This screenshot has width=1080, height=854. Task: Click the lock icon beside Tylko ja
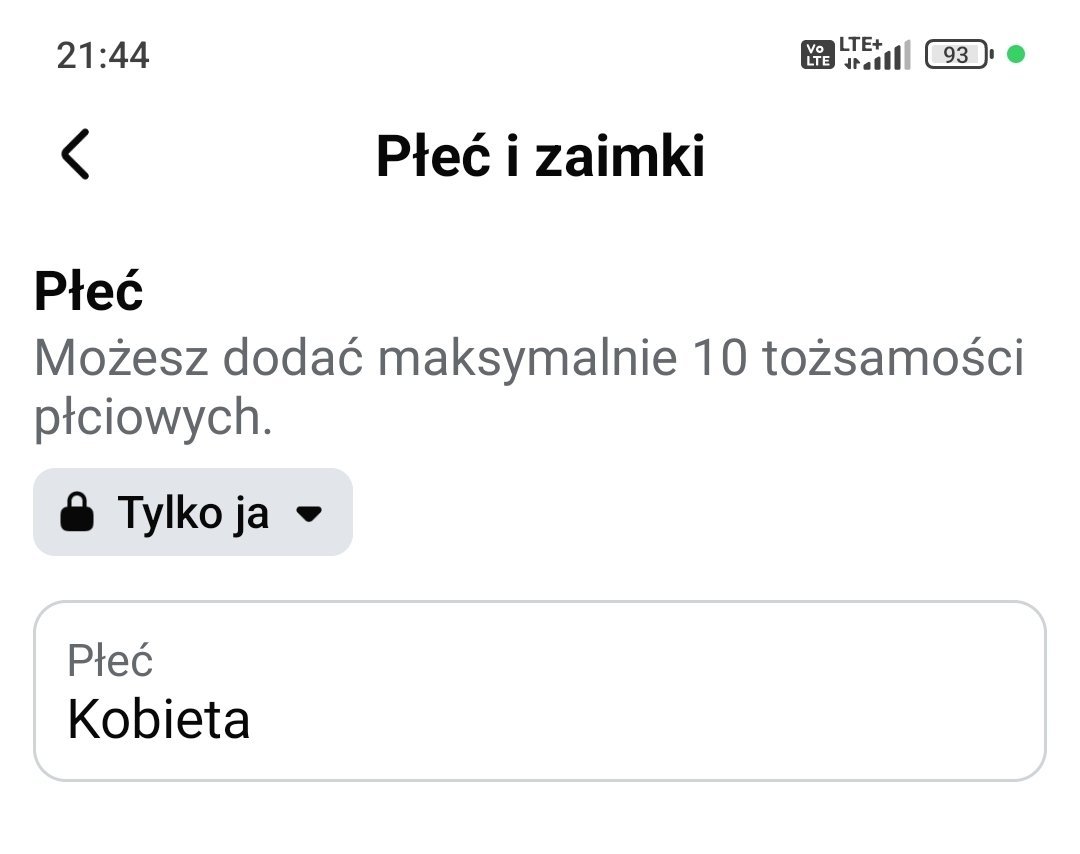77,514
